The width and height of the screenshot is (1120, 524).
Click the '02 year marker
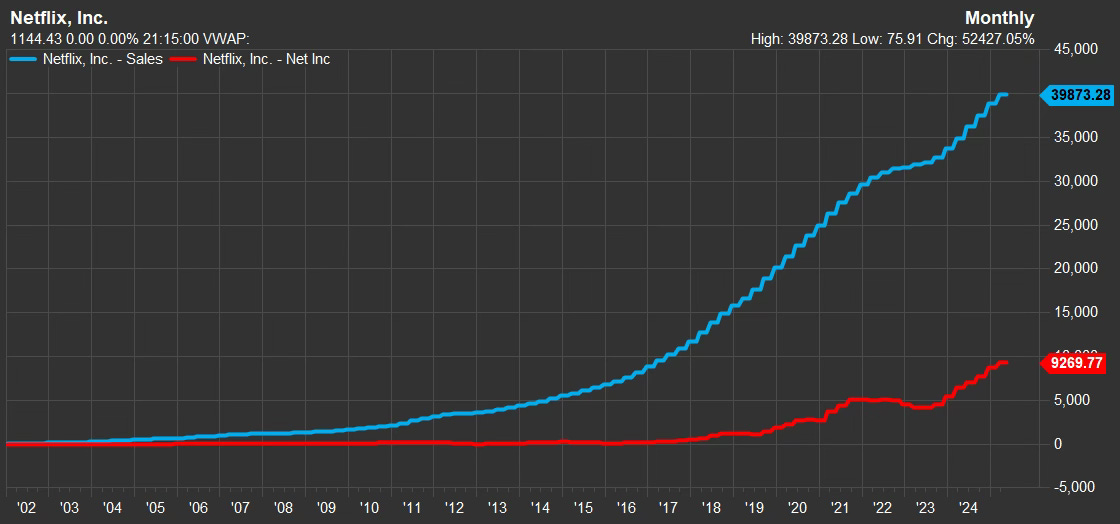click(x=26, y=508)
